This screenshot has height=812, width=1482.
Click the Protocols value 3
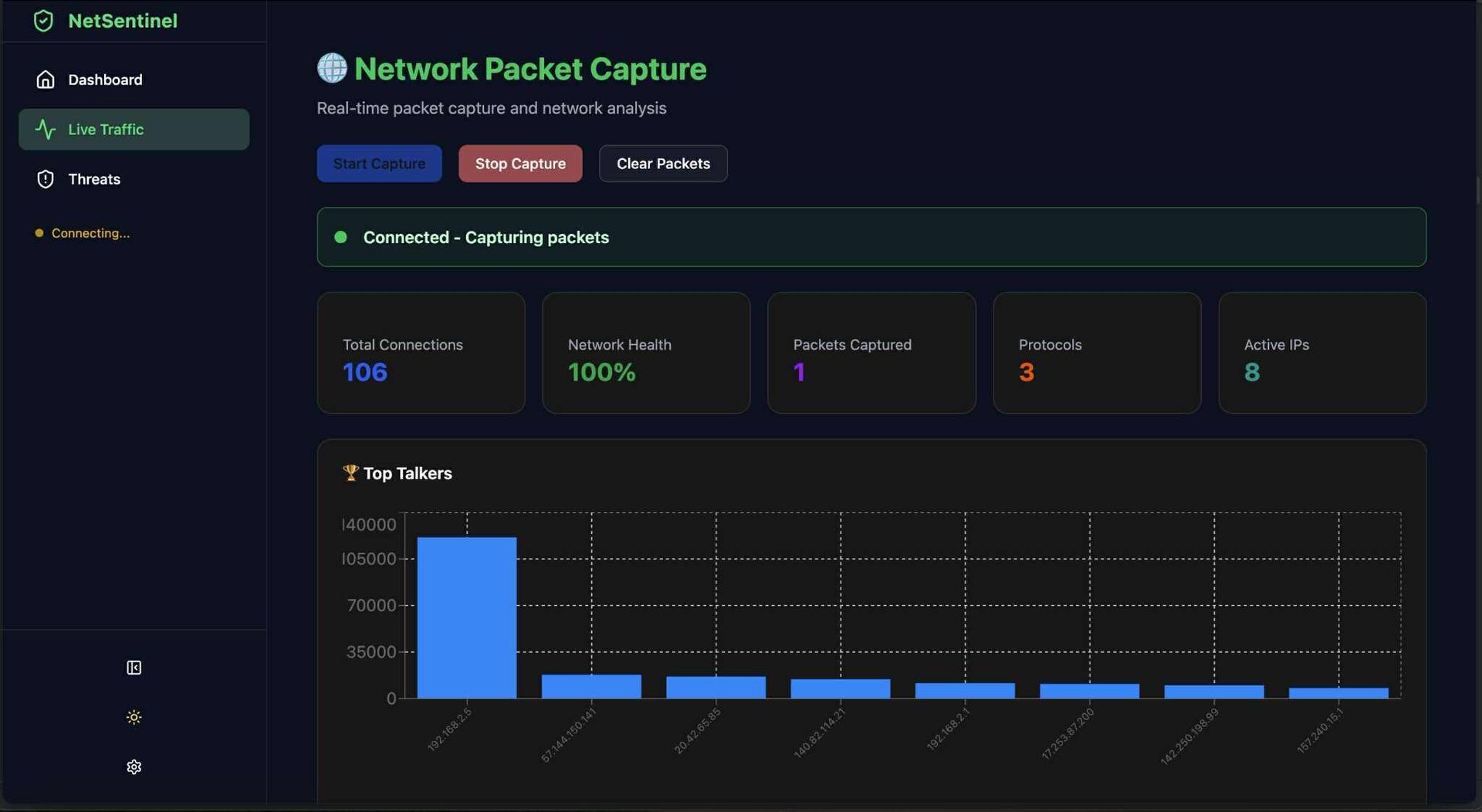(x=1027, y=372)
